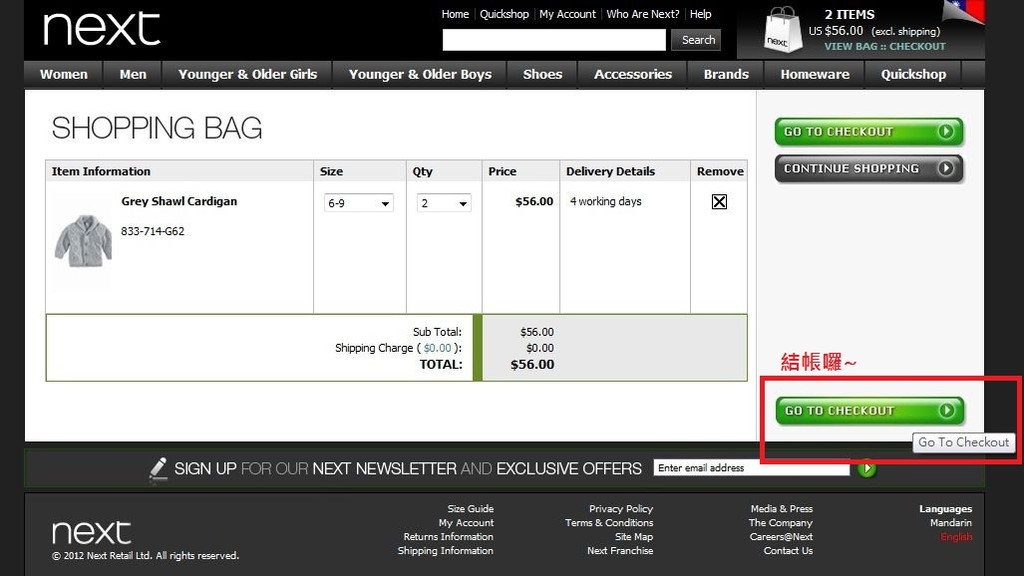
Task: Open Who Are Next? link
Action: point(643,14)
